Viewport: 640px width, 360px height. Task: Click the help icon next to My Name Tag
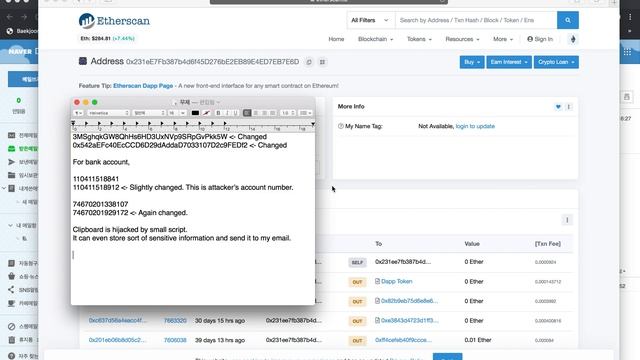point(340,126)
